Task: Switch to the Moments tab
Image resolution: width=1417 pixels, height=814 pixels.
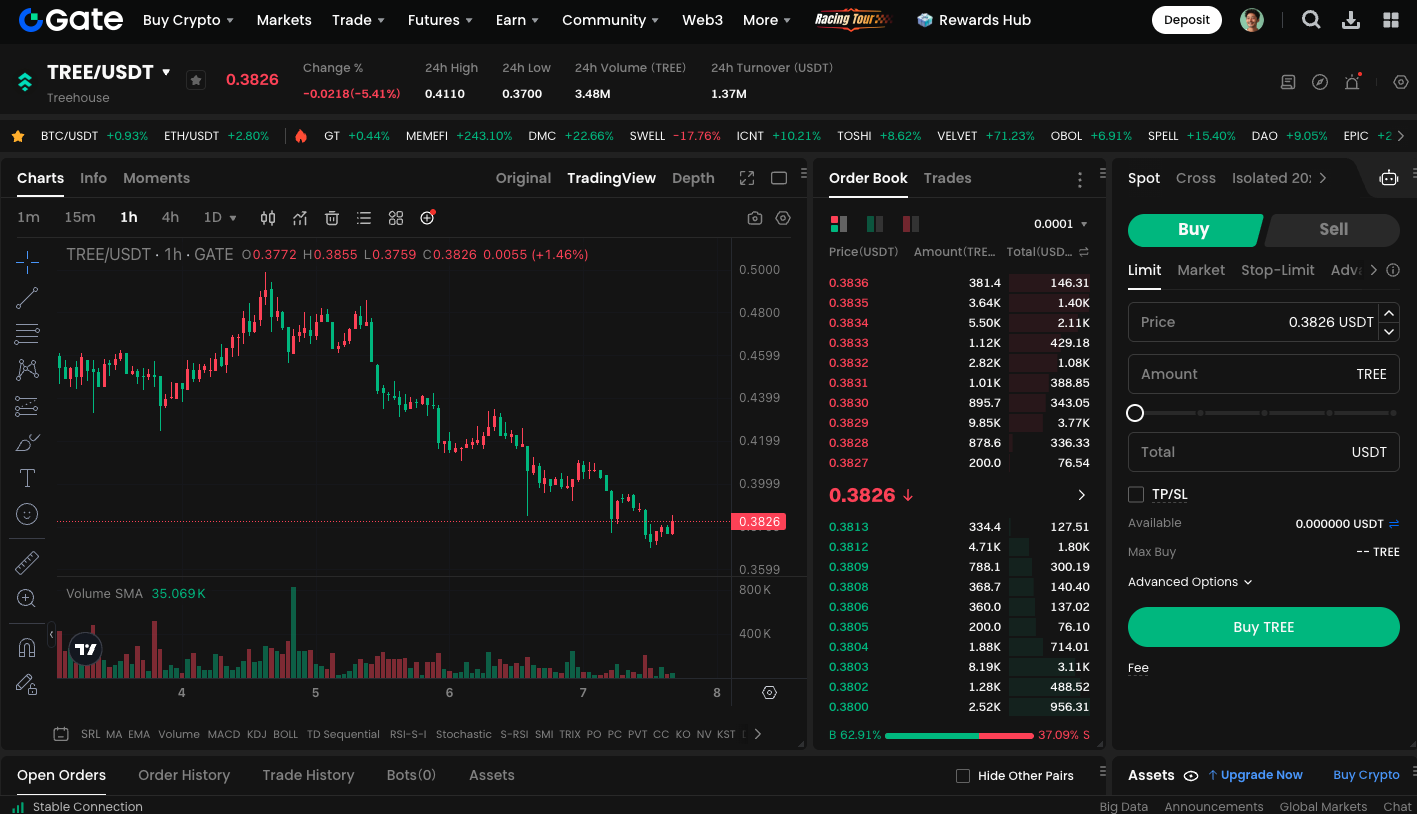Action: (156, 178)
